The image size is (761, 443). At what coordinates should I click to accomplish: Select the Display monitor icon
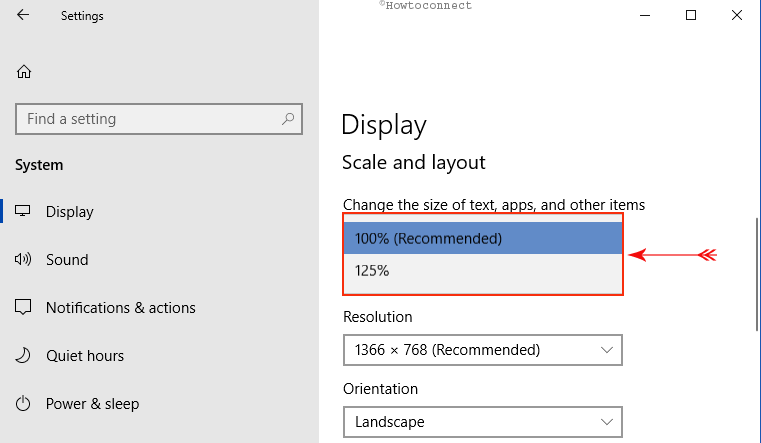pos(22,211)
